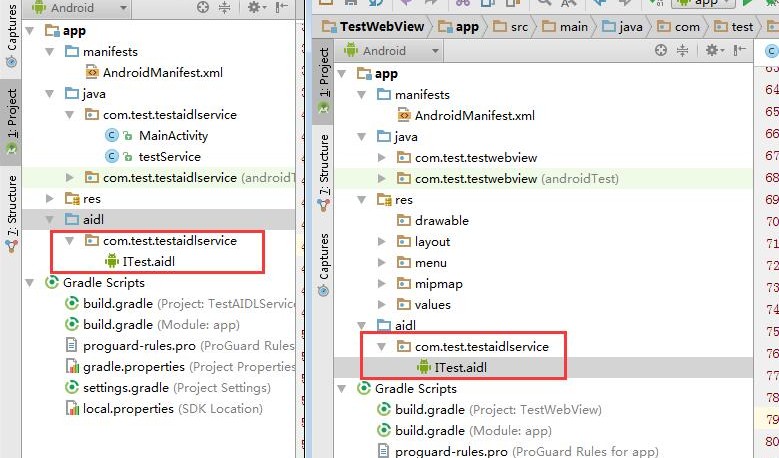Viewport: 779px width, 458px height.
Task: Click app breadcrumb in navigation bar
Action: click(459, 26)
